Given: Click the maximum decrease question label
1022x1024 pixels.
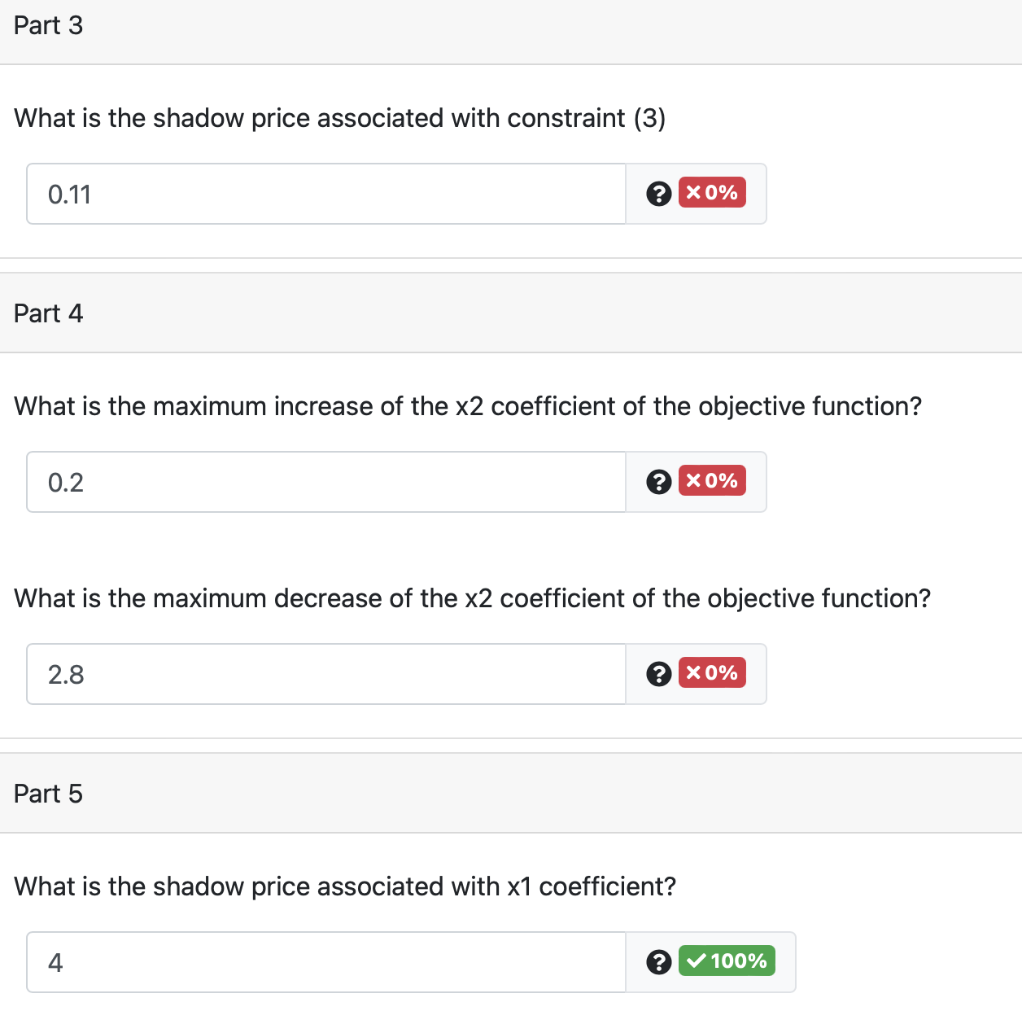Looking at the screenshot, I should click(x=472, y=598).
